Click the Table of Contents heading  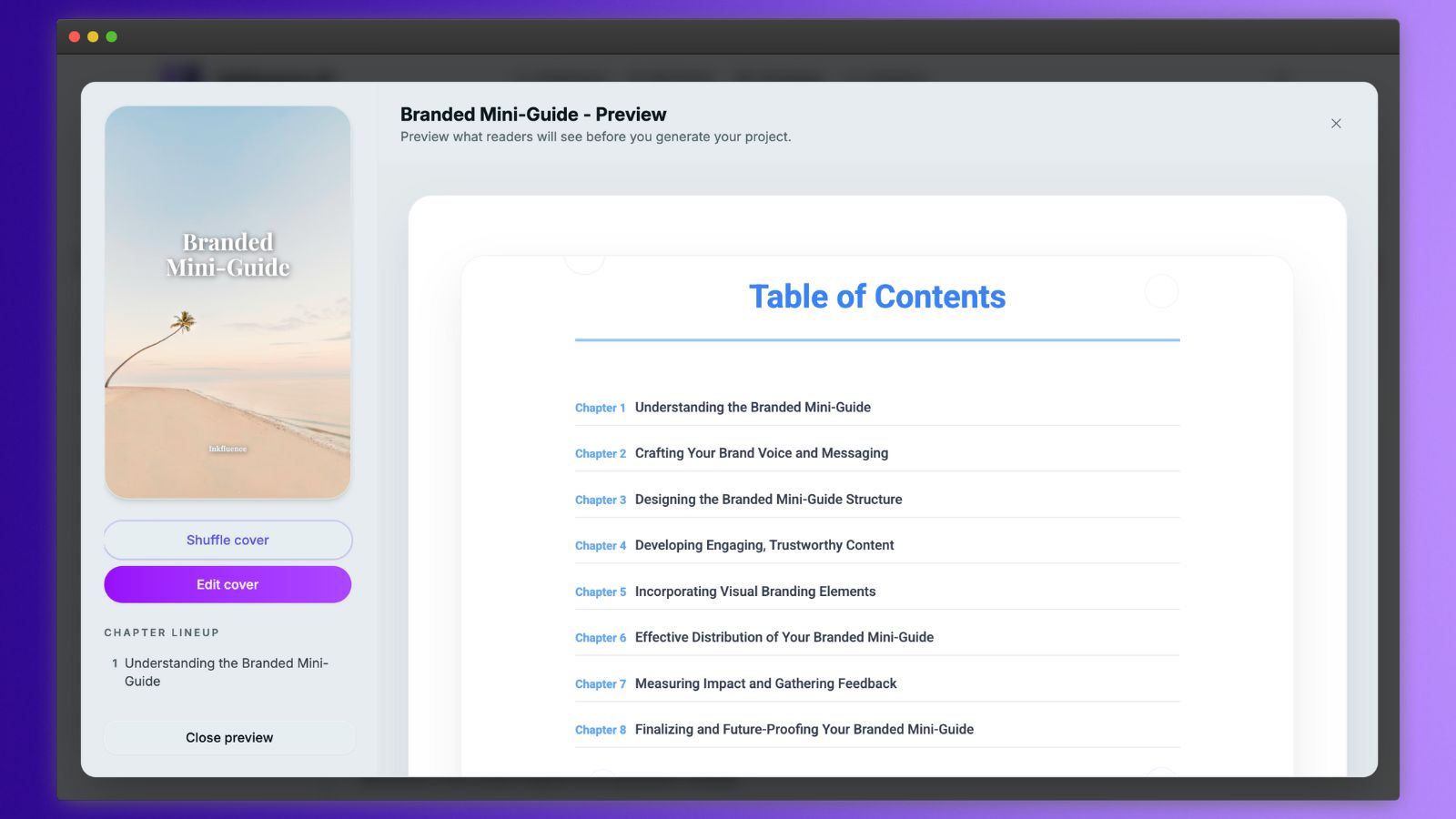pyautogui.click(x=876, y=296)
